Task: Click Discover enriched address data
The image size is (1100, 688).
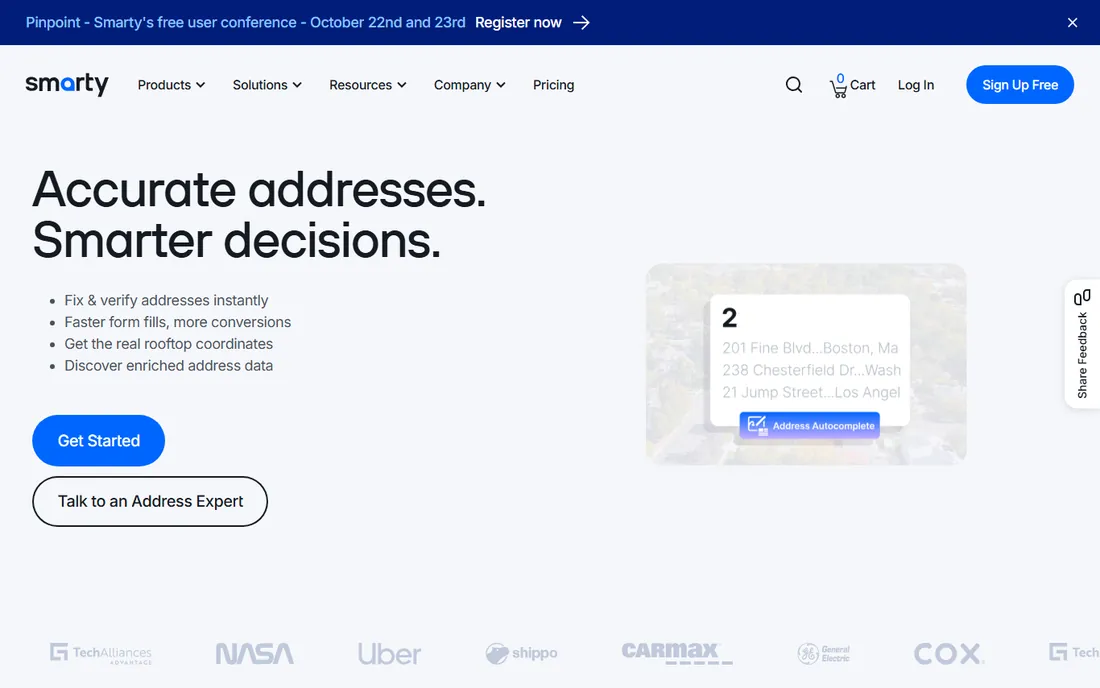Action: click(x=168, y=365)
